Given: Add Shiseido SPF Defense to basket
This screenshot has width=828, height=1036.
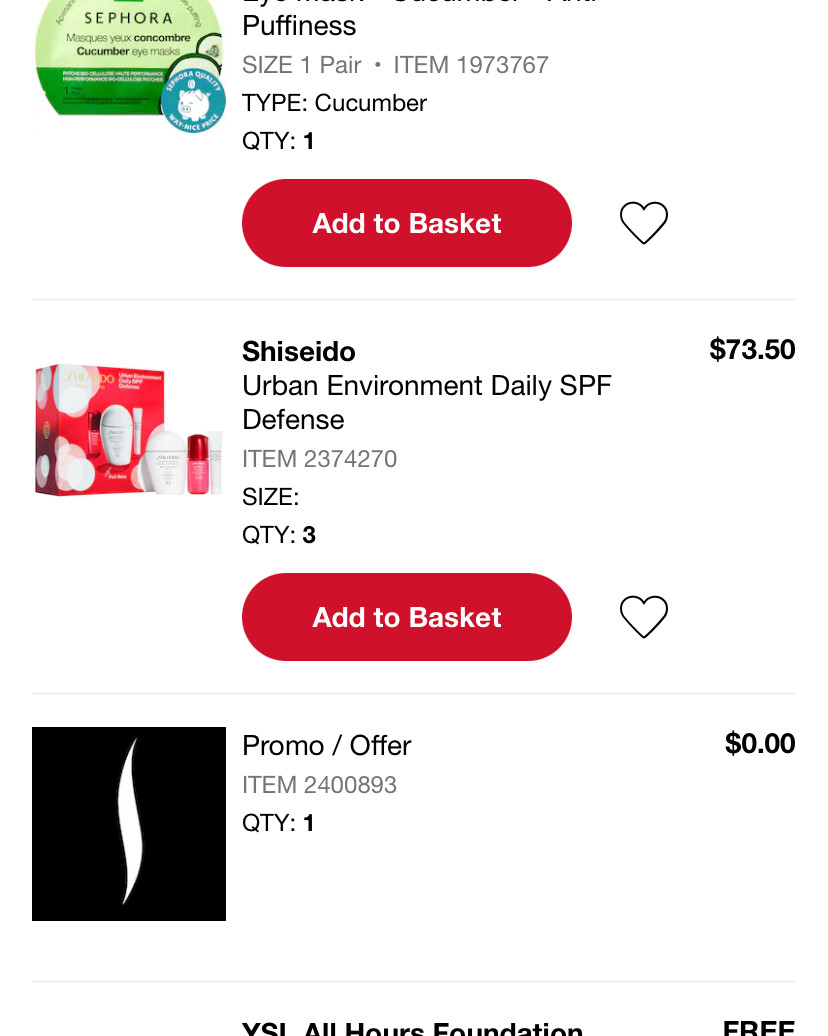Looking at the screenshot, I should click(x=406, y=616).
